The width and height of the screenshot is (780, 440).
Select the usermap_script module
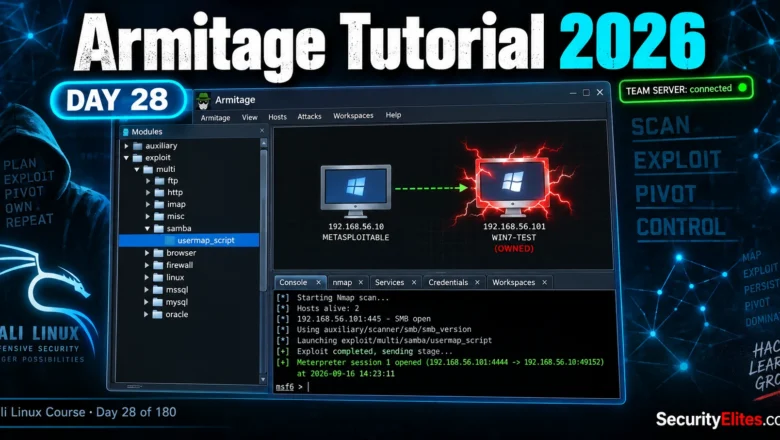click(x=189, y=240)
